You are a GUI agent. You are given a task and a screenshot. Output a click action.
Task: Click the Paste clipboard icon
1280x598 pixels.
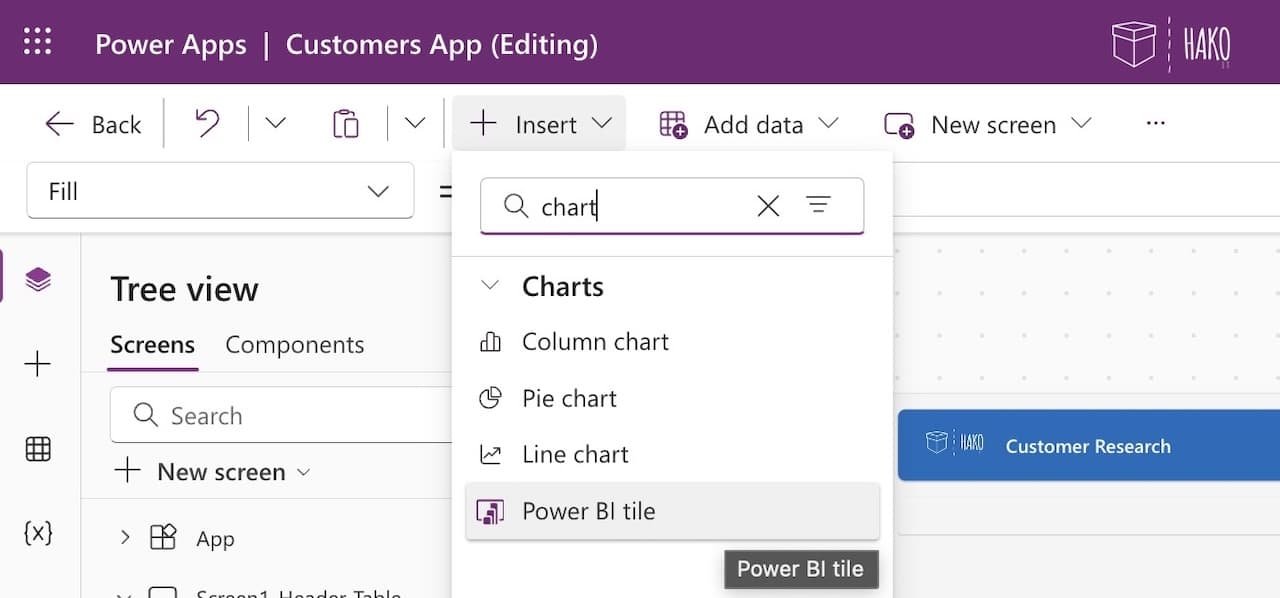point(345,123)
